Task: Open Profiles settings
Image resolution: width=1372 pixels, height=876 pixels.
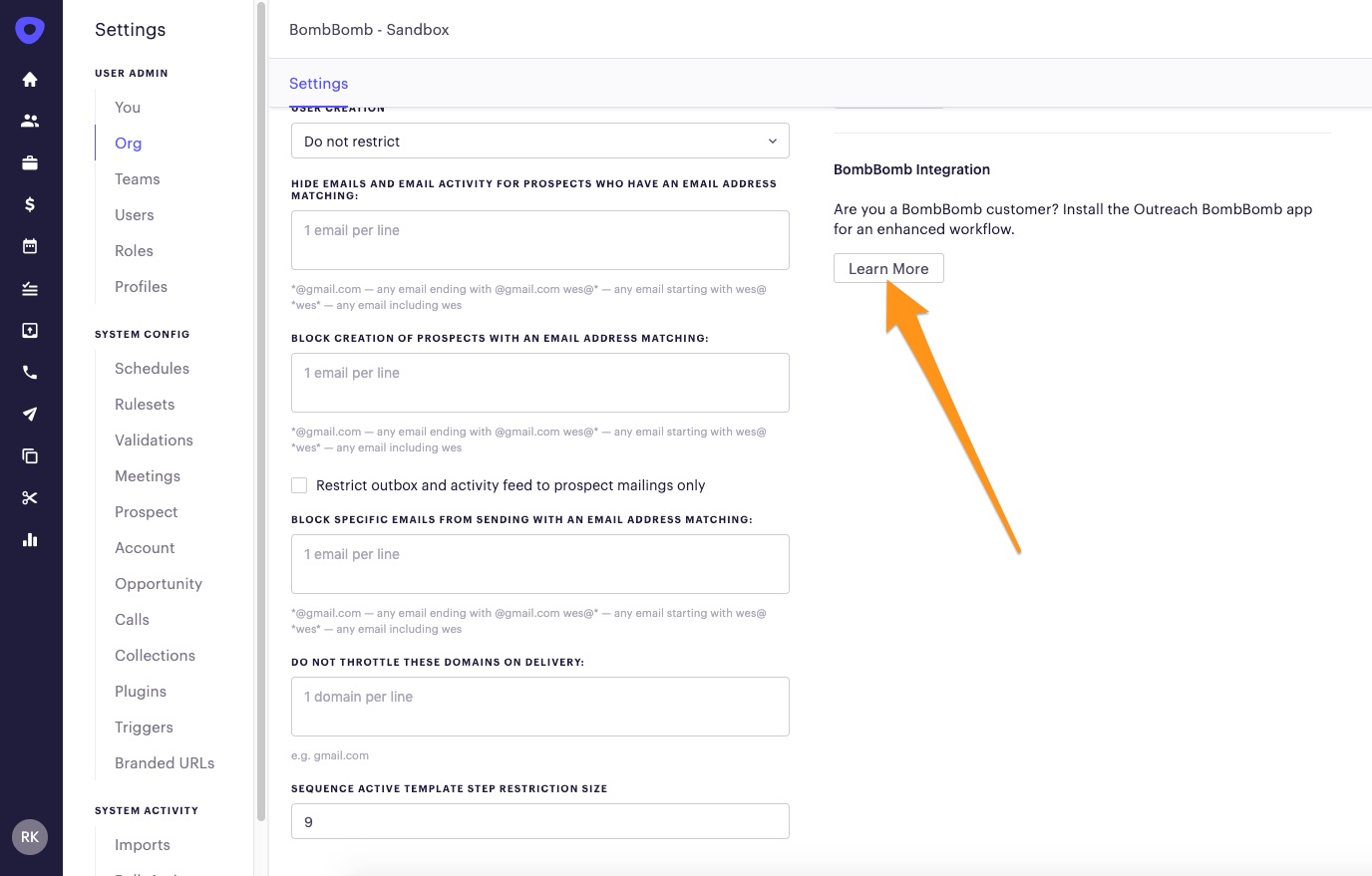Action: pyautogui.click(x=141, y=287)
